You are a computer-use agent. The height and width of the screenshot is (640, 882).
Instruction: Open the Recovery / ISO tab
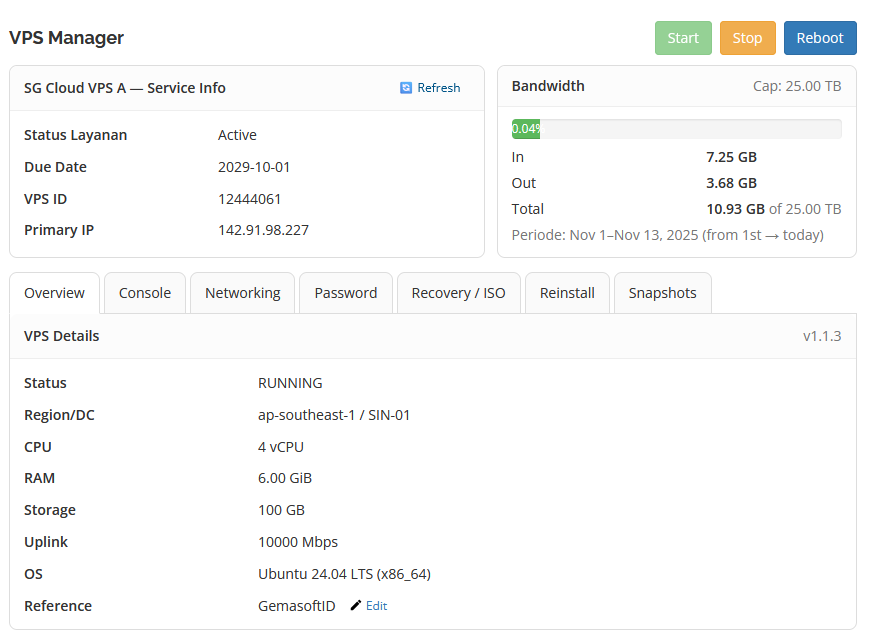[459, 293]
